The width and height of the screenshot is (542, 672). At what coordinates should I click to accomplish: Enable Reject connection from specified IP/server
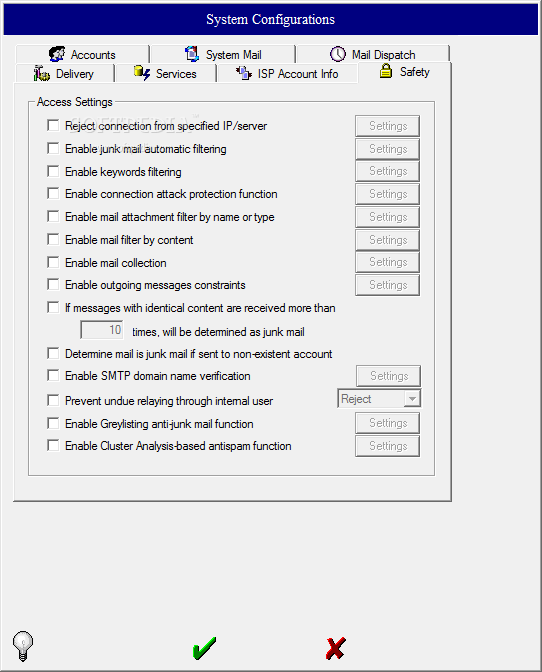click(x=53, y=126)
